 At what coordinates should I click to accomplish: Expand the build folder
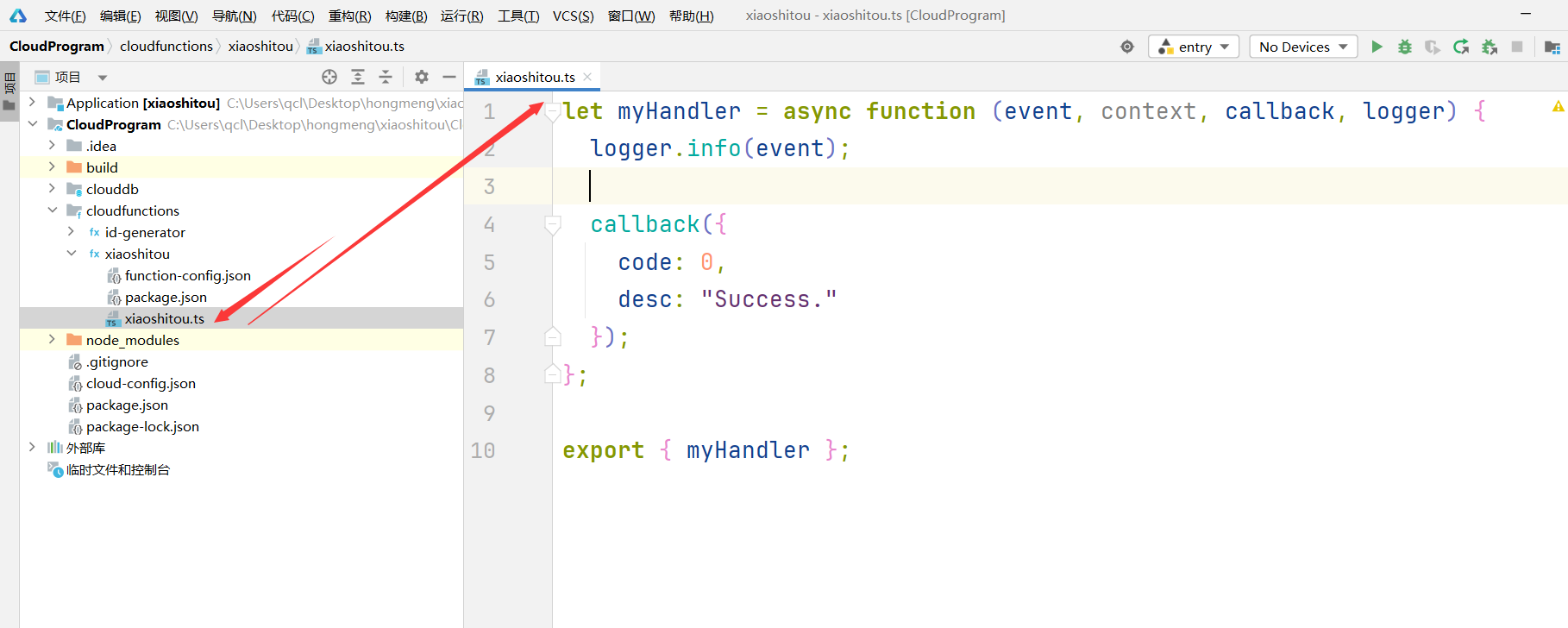click(52, 167)
